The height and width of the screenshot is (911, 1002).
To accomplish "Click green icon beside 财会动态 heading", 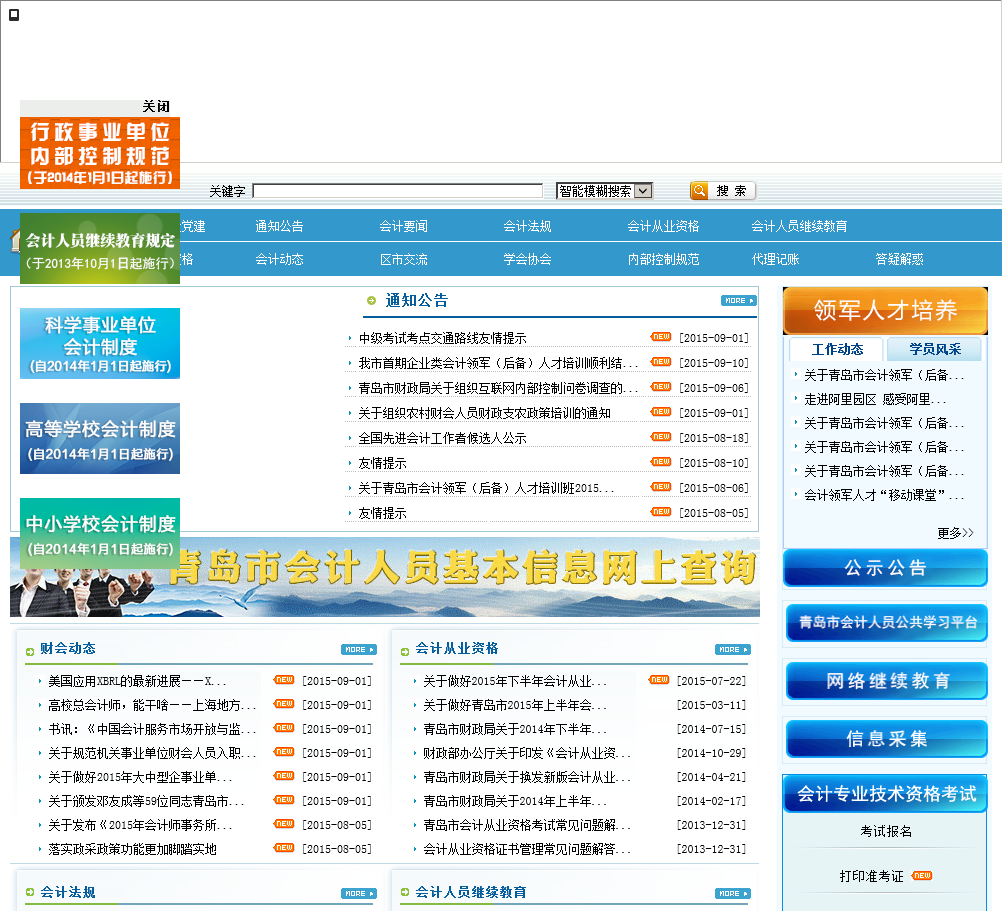I will pyautogui.click(x=30, y=652).
